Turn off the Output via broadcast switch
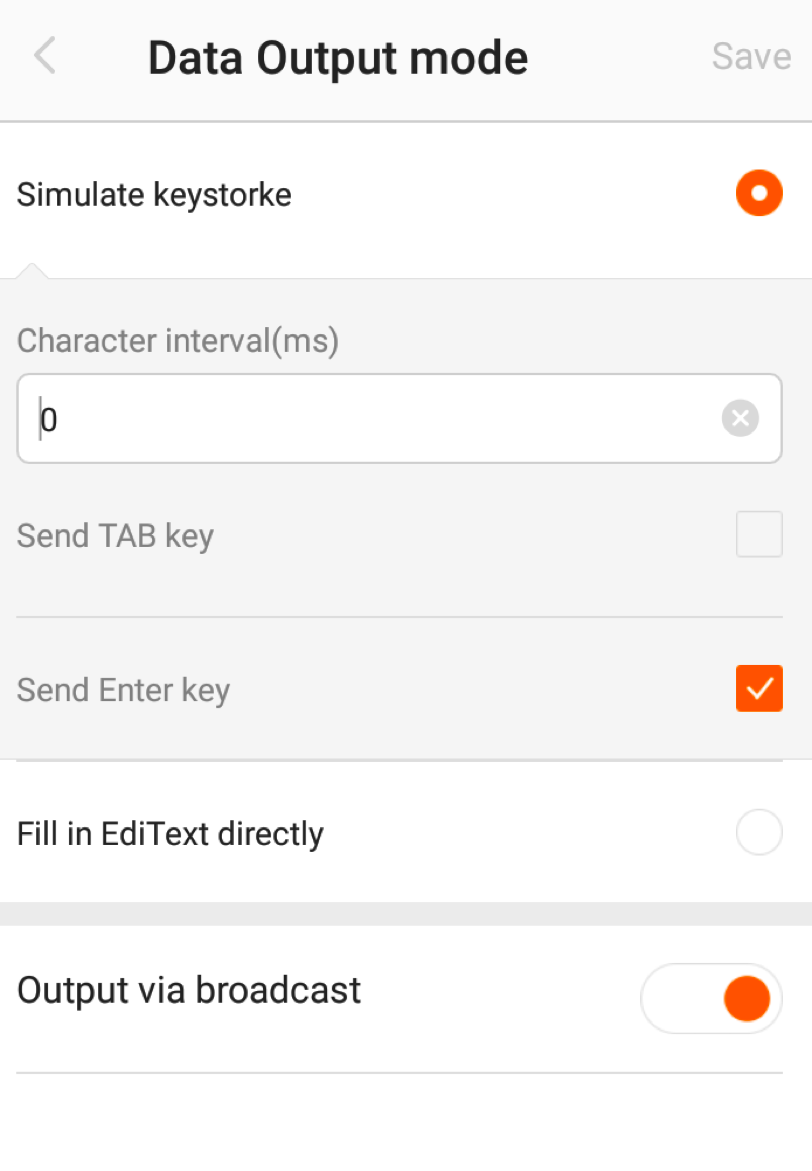Image resolution: width=812 pixels, height=1171 pixels. coord(711,998)
